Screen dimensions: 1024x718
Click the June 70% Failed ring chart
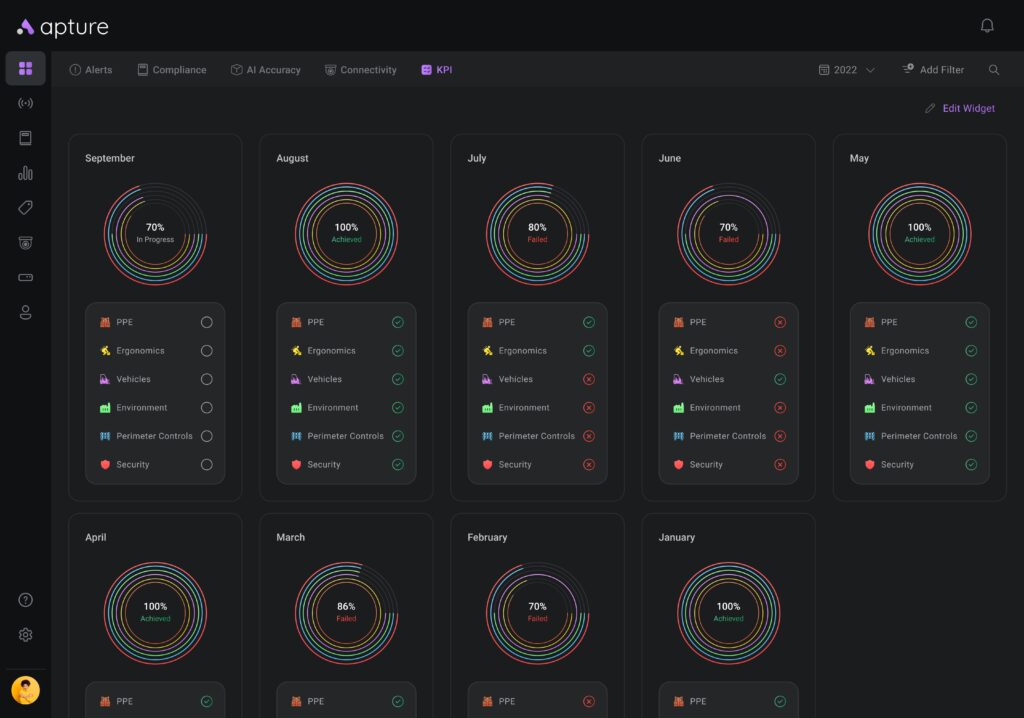tap(729, 234)
